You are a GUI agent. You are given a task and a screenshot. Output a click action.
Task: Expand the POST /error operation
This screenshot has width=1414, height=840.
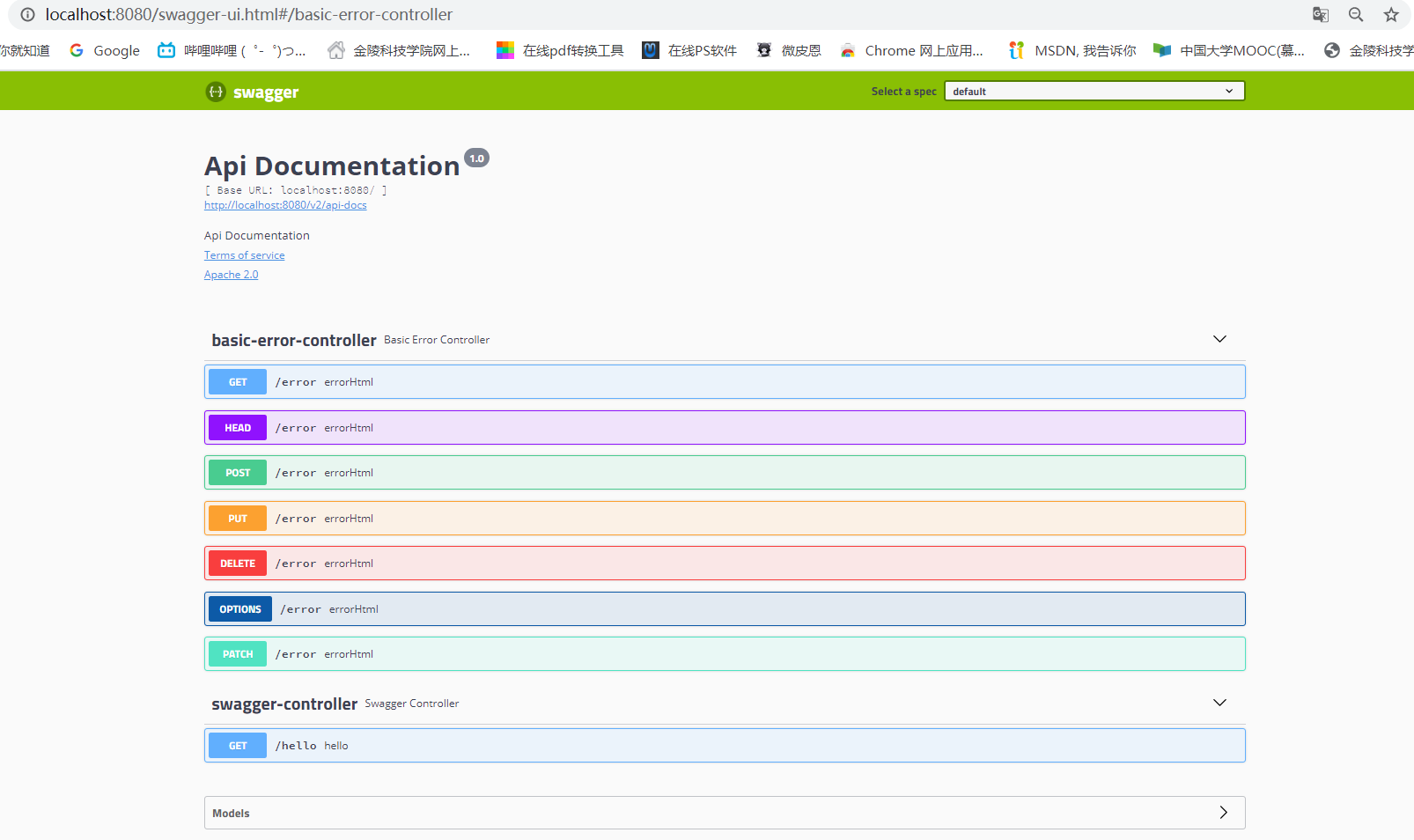(725, 473)
